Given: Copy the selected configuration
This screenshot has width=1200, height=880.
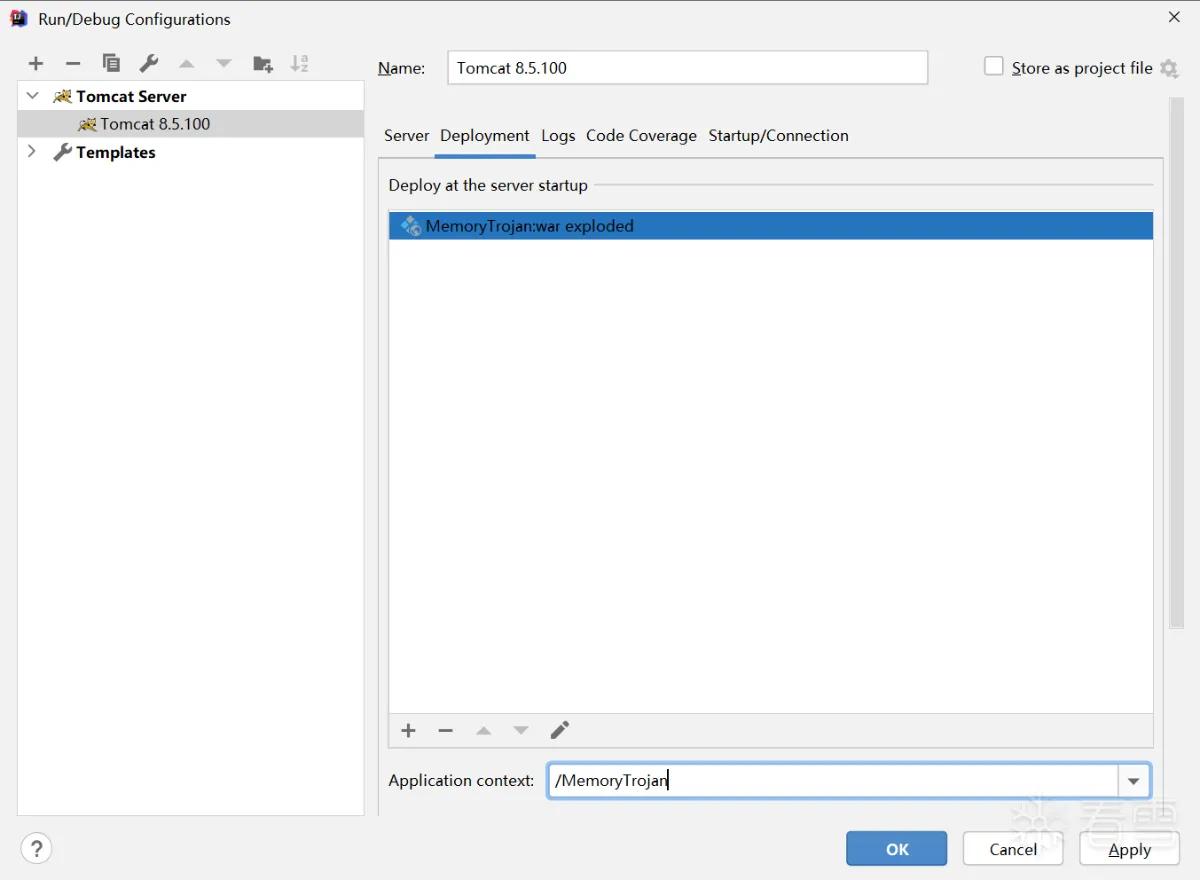Looking at the screenshot, I should pyautogui.click(x=111, y=63).
